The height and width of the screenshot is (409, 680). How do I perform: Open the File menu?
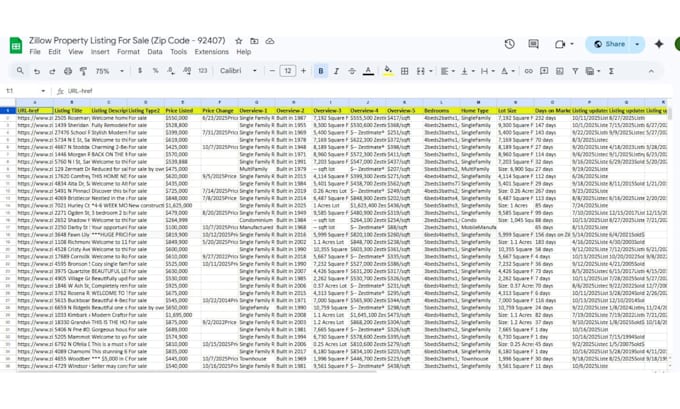[x=35, y=52]
